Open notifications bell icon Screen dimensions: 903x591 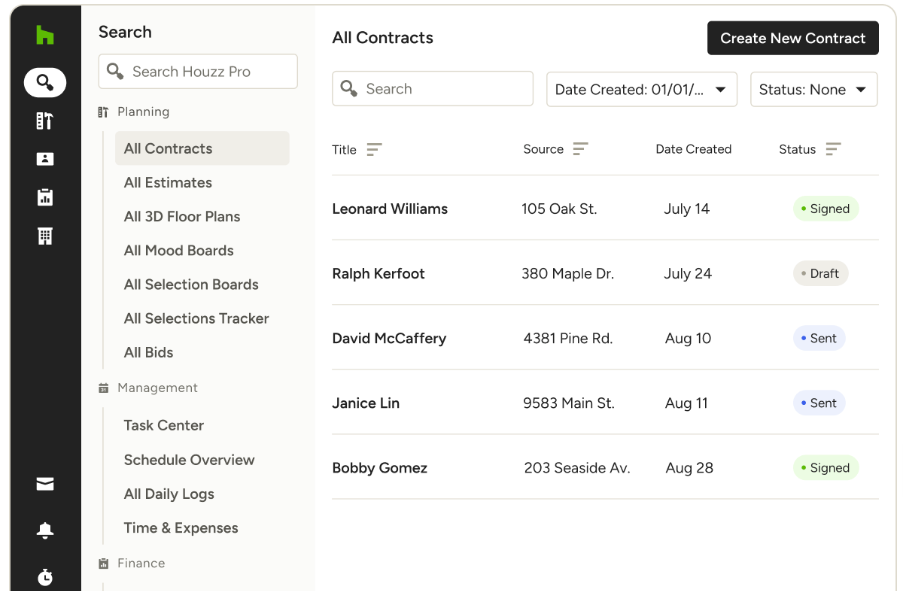click(45, 531)
